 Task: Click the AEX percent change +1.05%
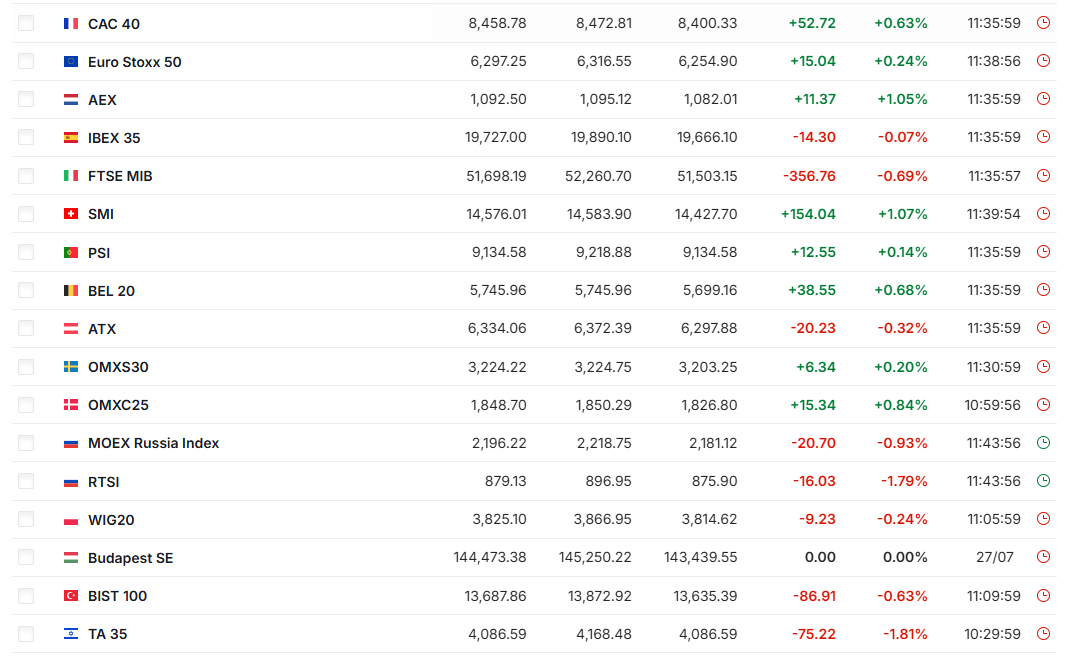click(902, 100)
